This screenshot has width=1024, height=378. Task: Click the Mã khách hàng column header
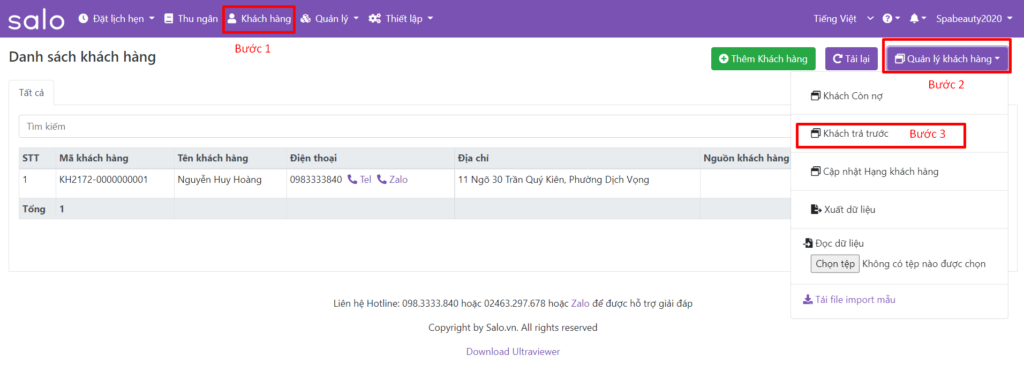(x=93, y=158)
